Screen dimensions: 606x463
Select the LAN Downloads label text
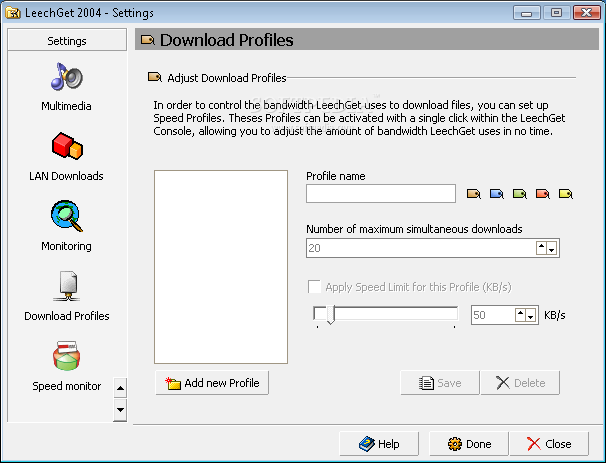click(x=66, y=176)
